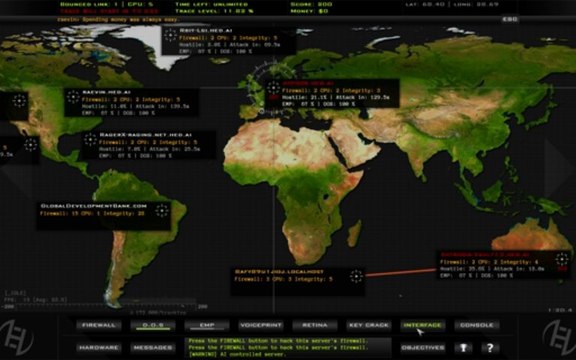
Task: Click the Trace level percentage readout
Action: pyautogui.click(x=214, y=11)
